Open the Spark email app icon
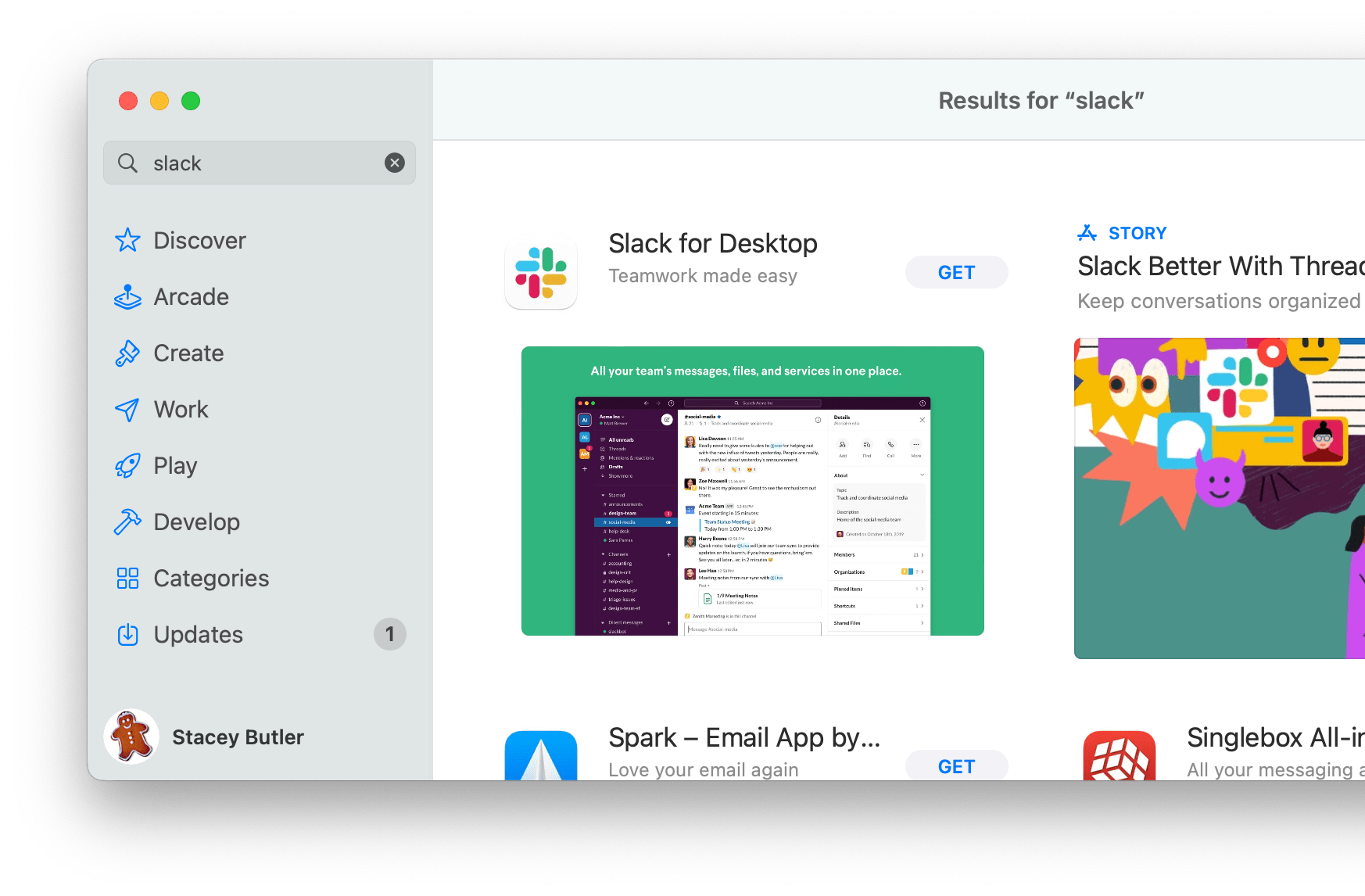 click(x=541, y=754)
